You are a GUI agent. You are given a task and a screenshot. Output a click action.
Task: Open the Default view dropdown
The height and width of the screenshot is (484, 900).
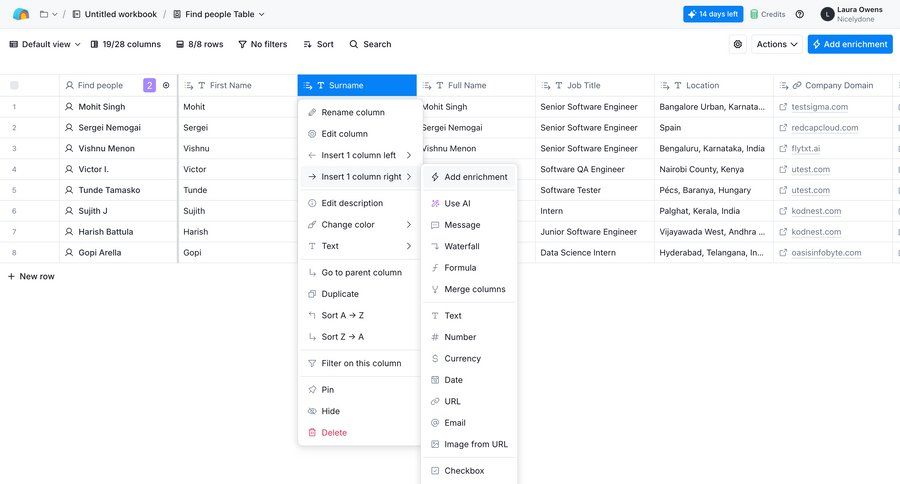point(45,44)
